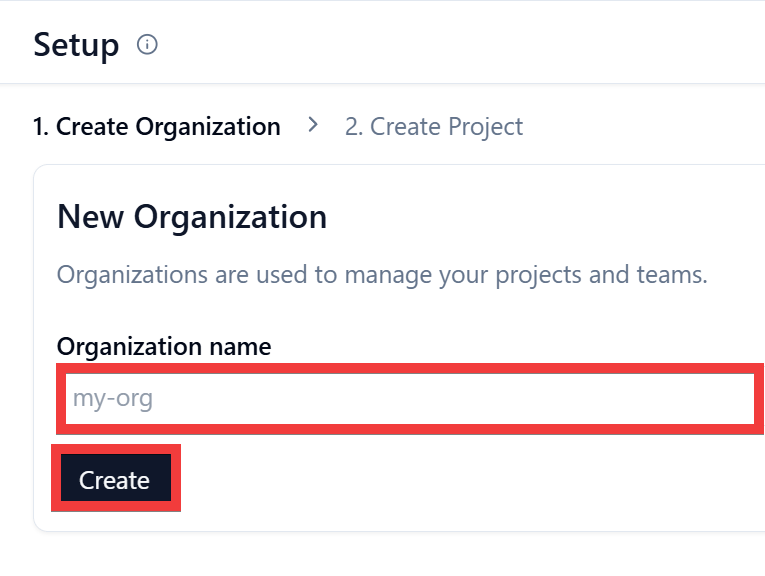This screenshot has height=576, width=765.
Task: Click the info icon beside Setup
Action: click(x=147, y=44)
